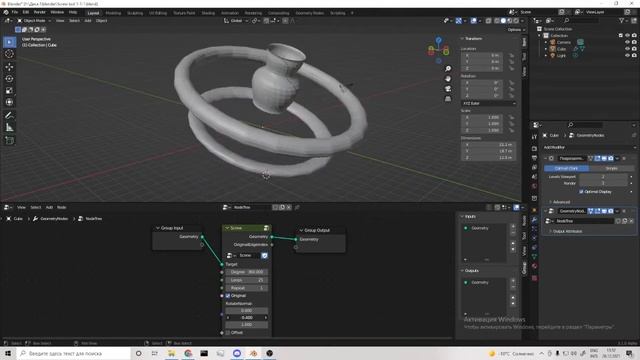Image resolution: width=640 pixels, height=360 pixels.
Task: Open Chrome from the Windows taskbar
Action: (x=188, y=353)
